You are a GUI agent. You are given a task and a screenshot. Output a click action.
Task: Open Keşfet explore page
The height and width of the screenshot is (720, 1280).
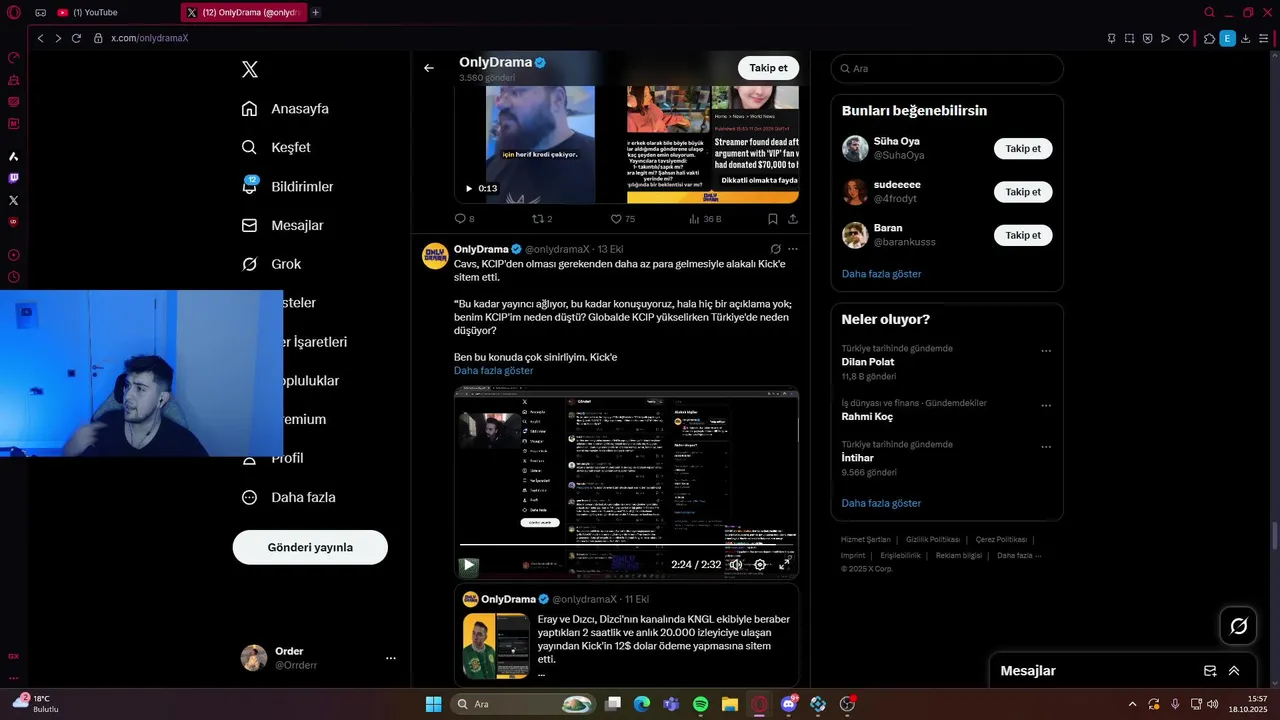pos(276,147)
